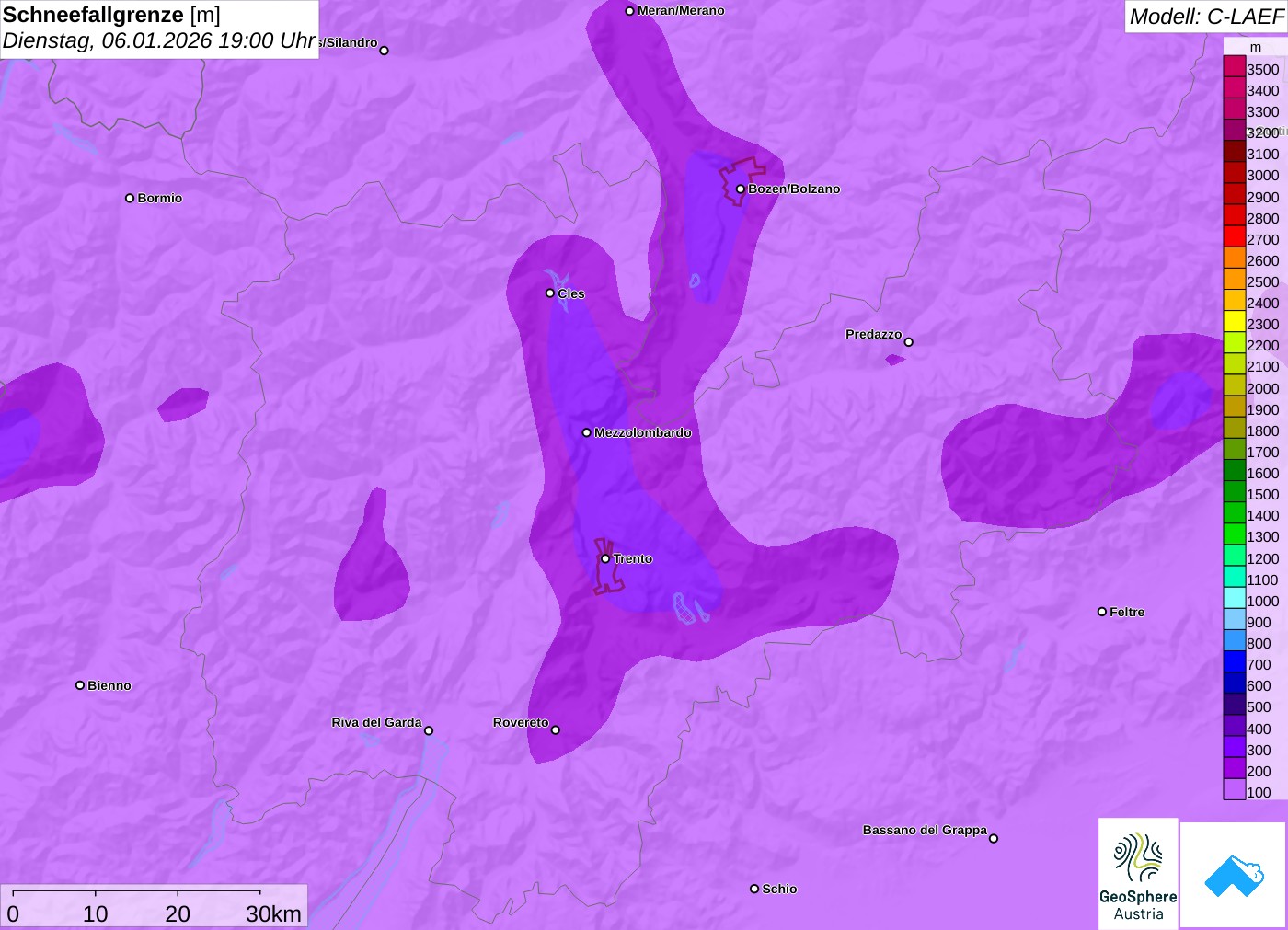Select the 1500 m green legend swatch
The width and height of the screenshot is (1288, 930).
coord(1235,492)
